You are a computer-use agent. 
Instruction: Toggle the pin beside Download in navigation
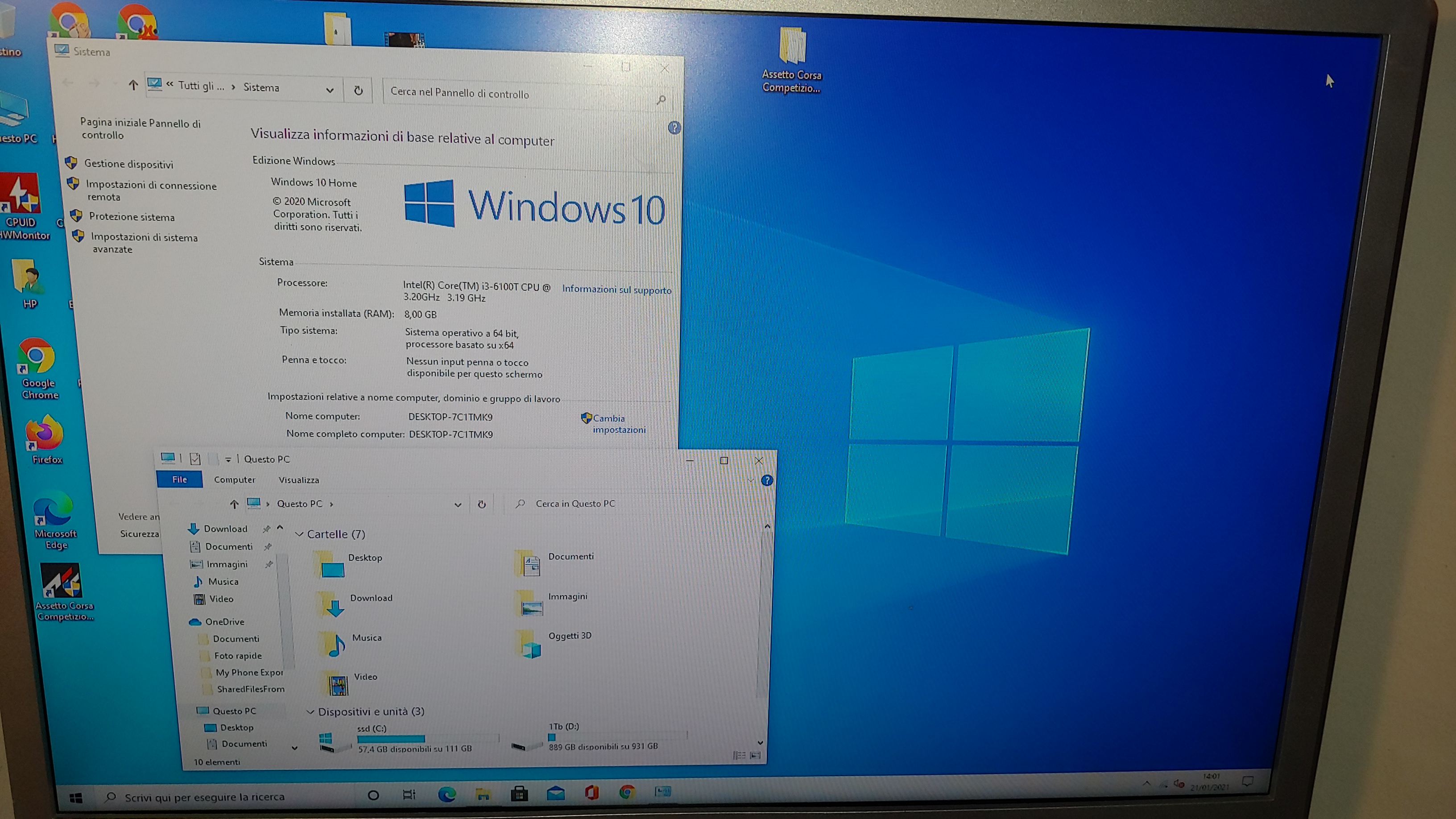(x=266, y=529)
